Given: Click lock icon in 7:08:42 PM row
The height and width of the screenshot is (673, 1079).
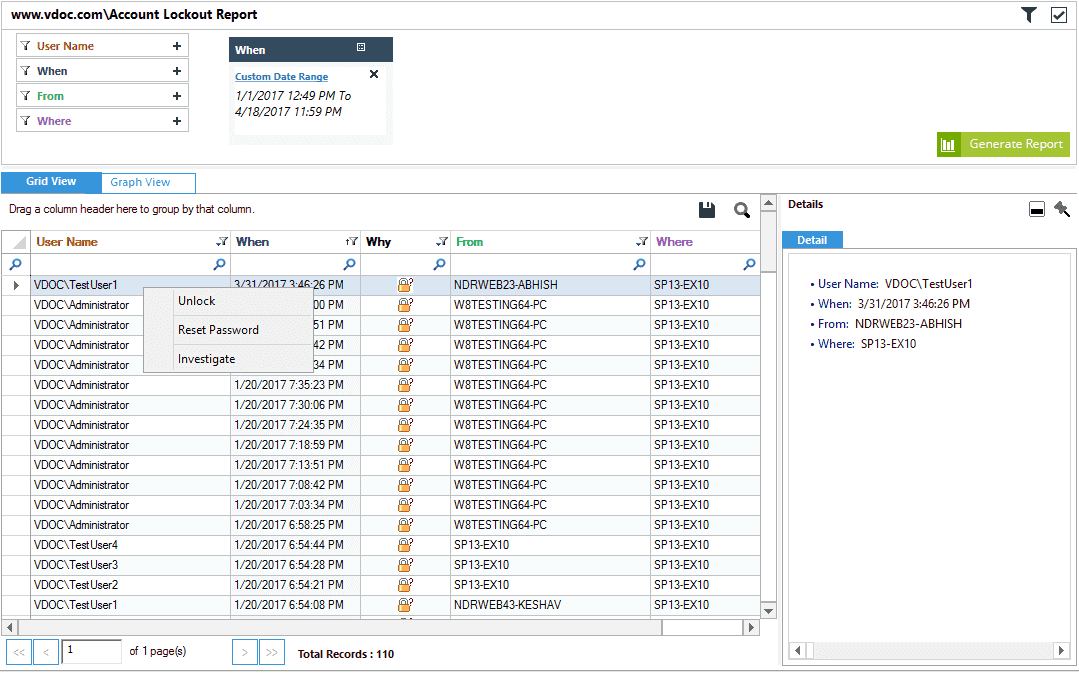Looking at the screenshot, I should (x=405, y=484).
